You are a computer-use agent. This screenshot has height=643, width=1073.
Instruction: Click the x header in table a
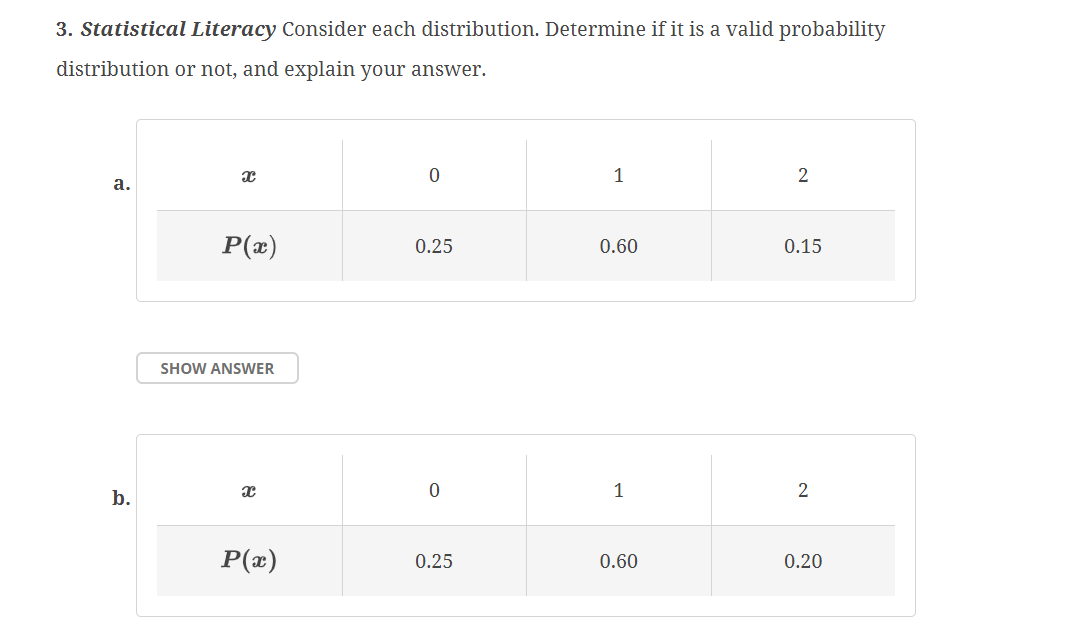[248, 175]
